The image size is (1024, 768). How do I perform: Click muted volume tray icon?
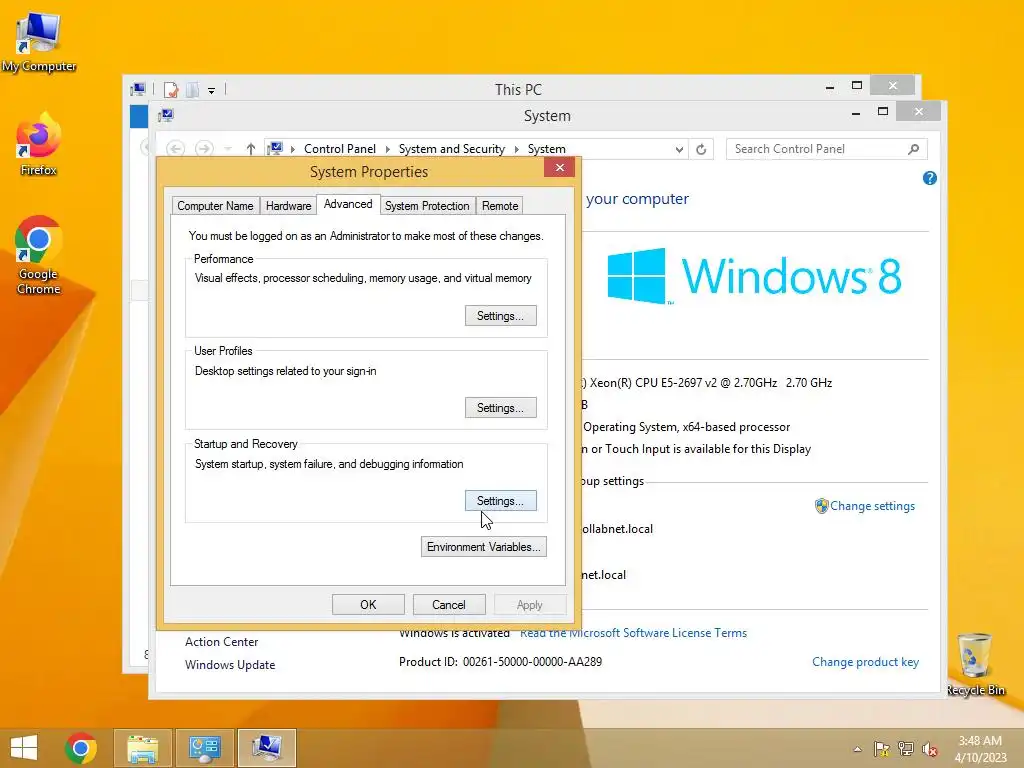click(930, 749)
